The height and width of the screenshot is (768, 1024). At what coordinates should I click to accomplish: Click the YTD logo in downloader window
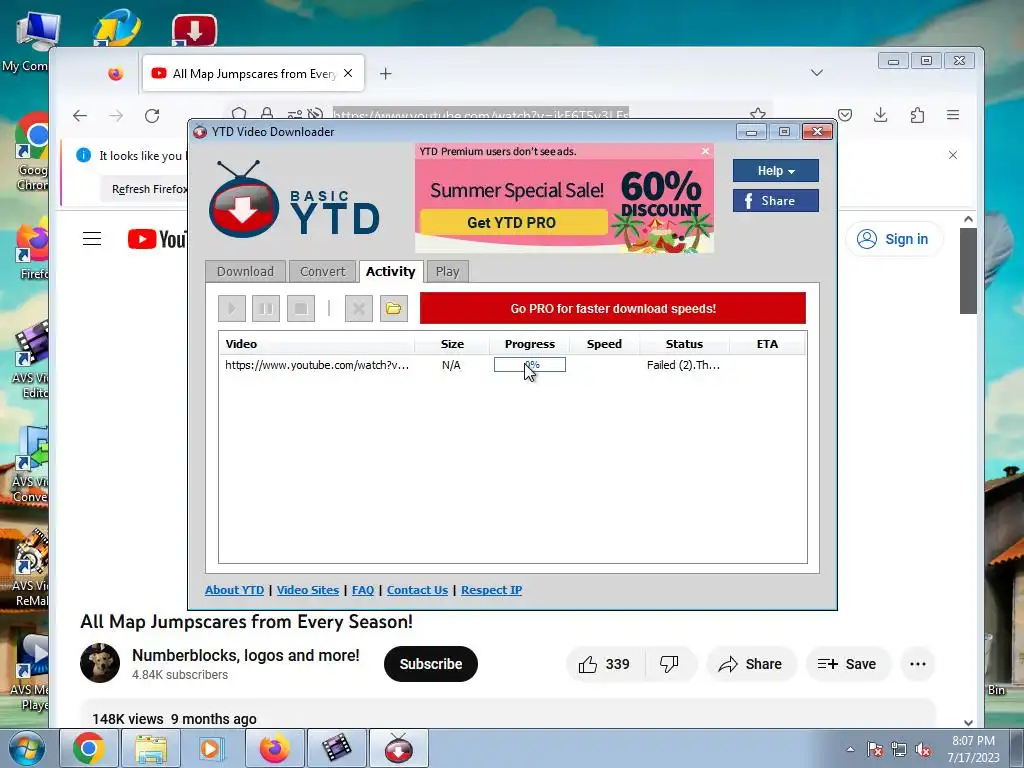coord(294,200)
